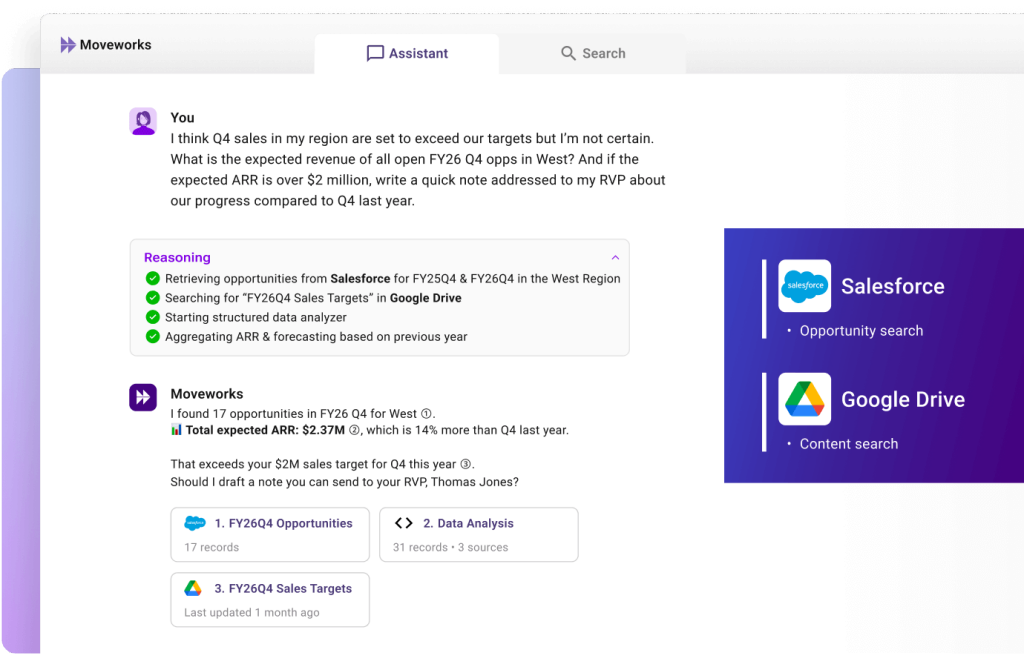This screenshot has height=667, width=1024.
Task: Click citation marker 3 after this year
Action: coord(465,465)
